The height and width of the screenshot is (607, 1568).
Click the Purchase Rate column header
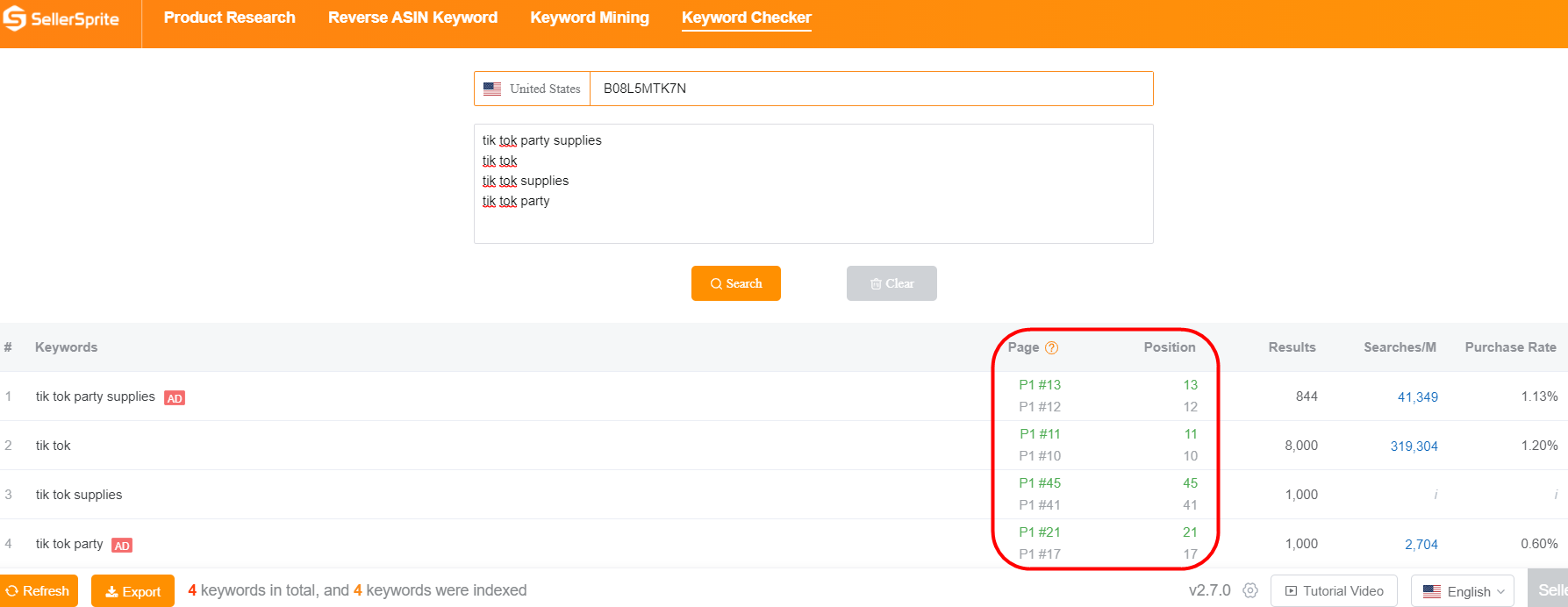(1510, 347)
